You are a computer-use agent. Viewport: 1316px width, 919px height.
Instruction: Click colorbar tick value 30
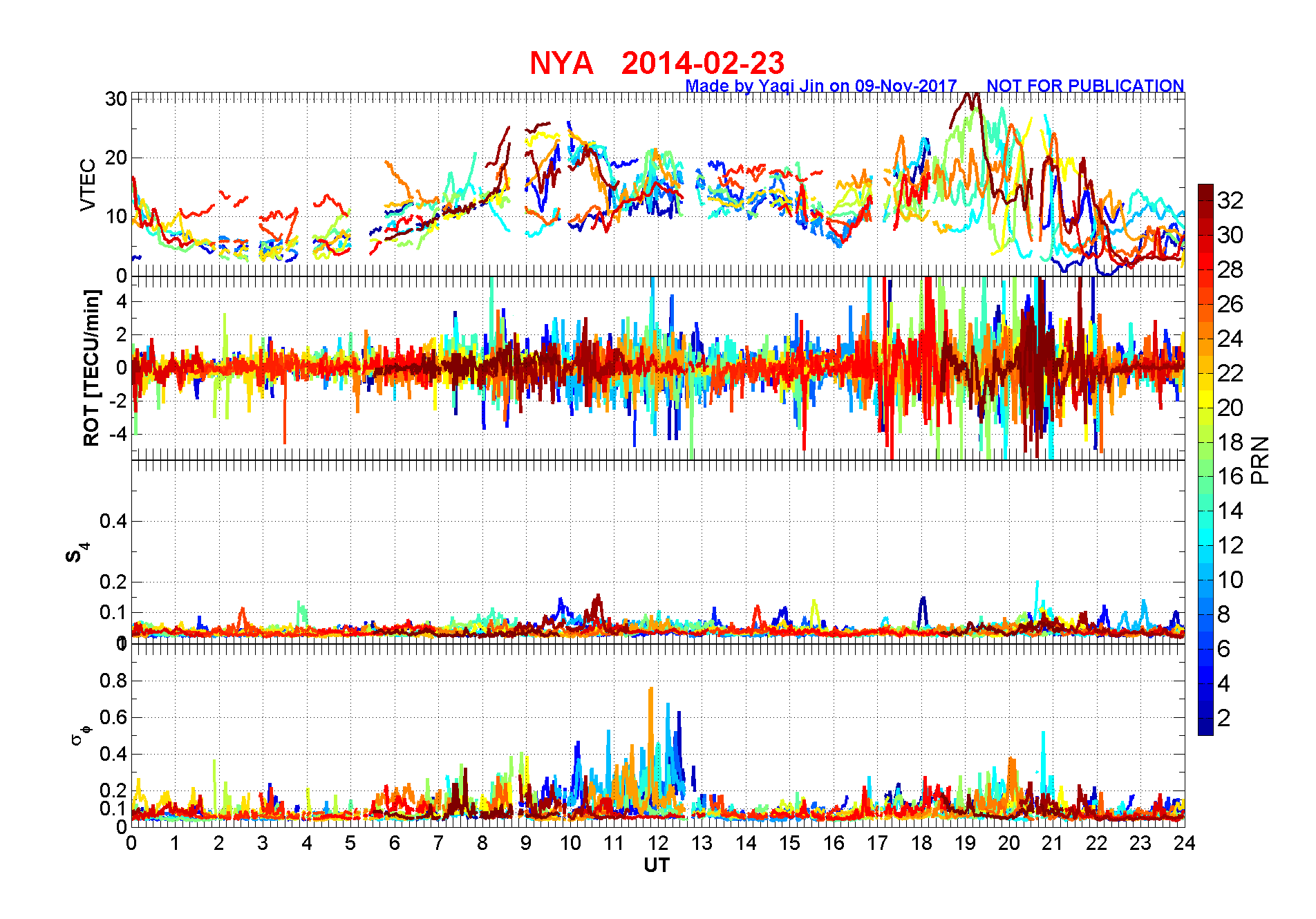click(1230, 235)
